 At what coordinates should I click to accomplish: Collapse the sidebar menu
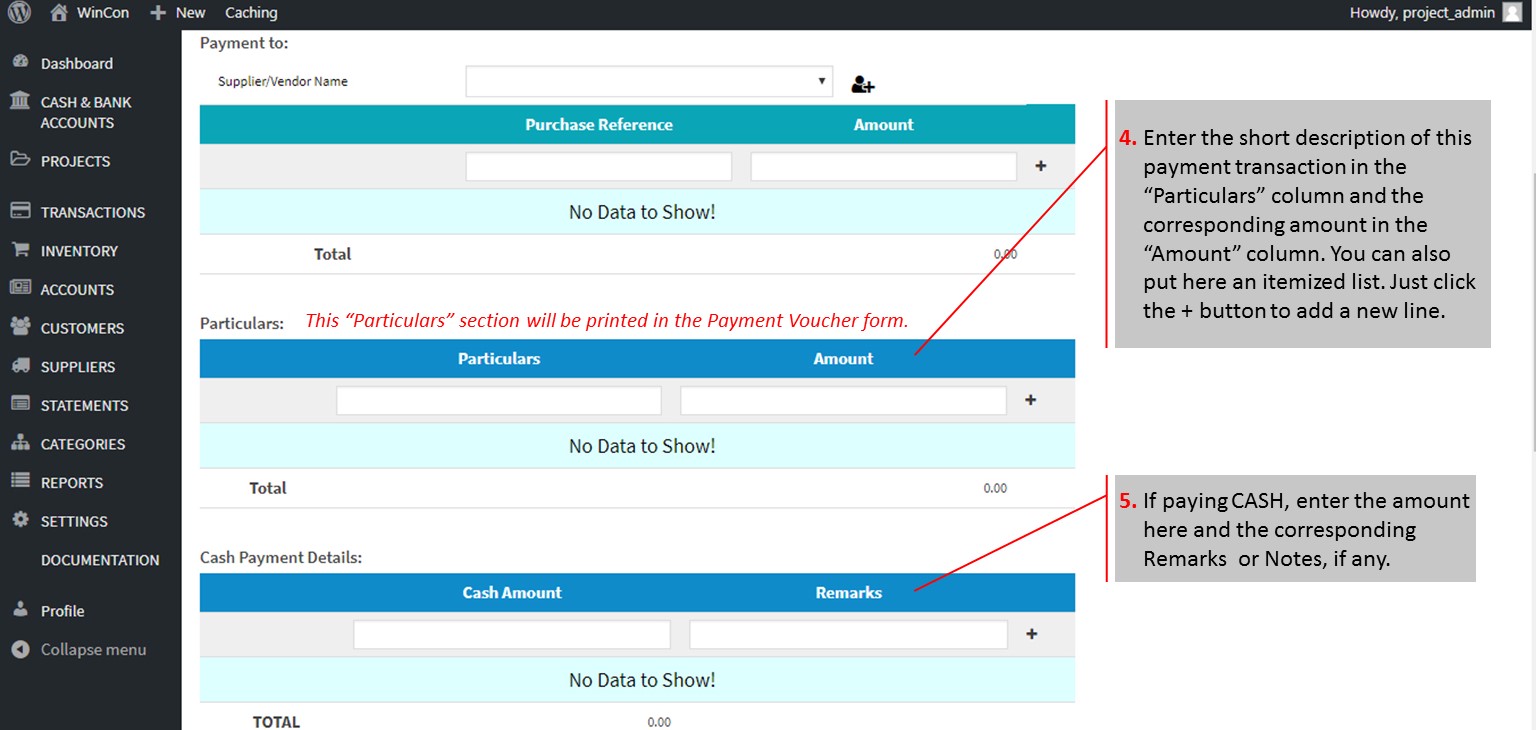92,650
